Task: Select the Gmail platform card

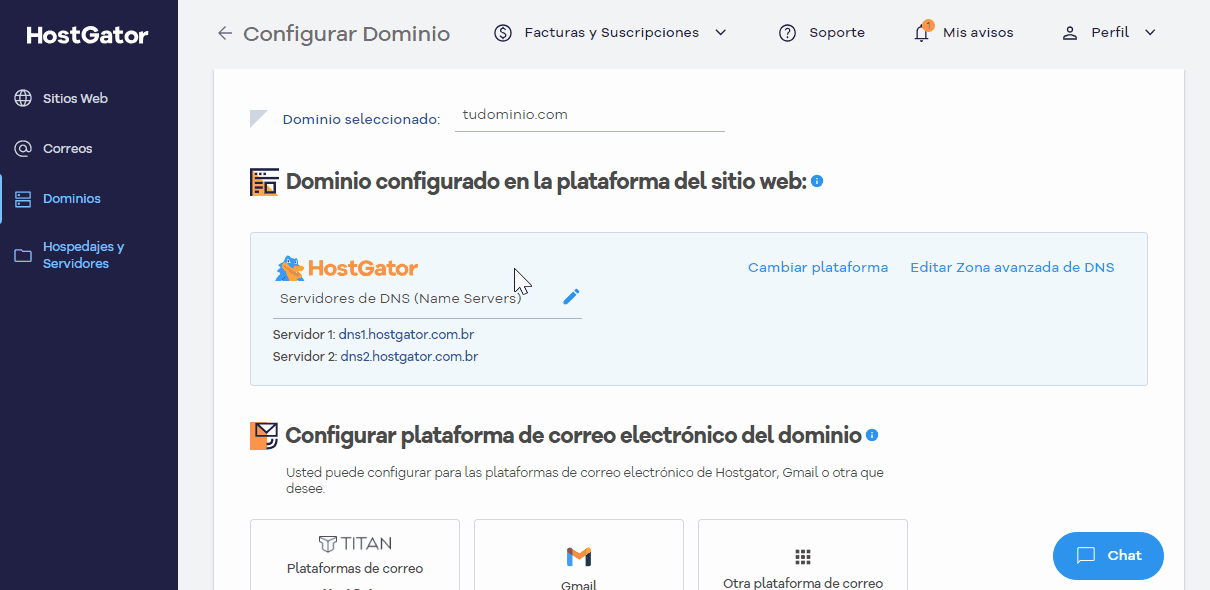Action: (x=579, y=554)
